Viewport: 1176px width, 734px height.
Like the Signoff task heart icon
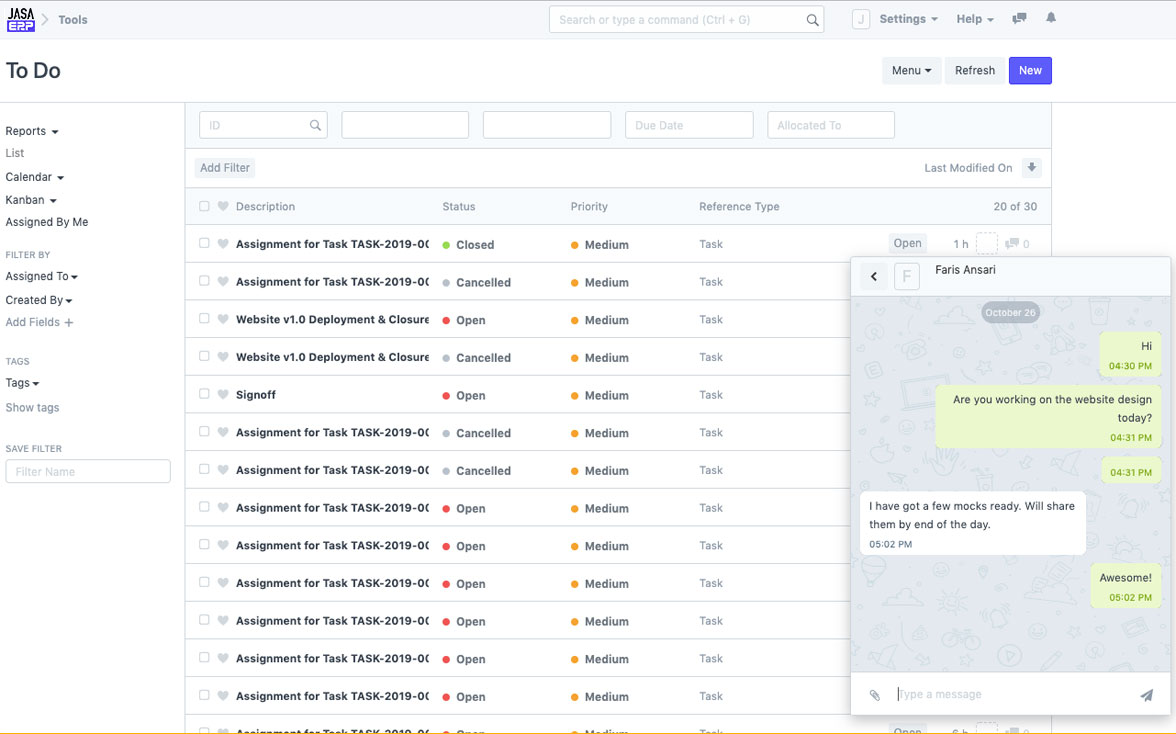pyautogui.click(x=223, y=395)
